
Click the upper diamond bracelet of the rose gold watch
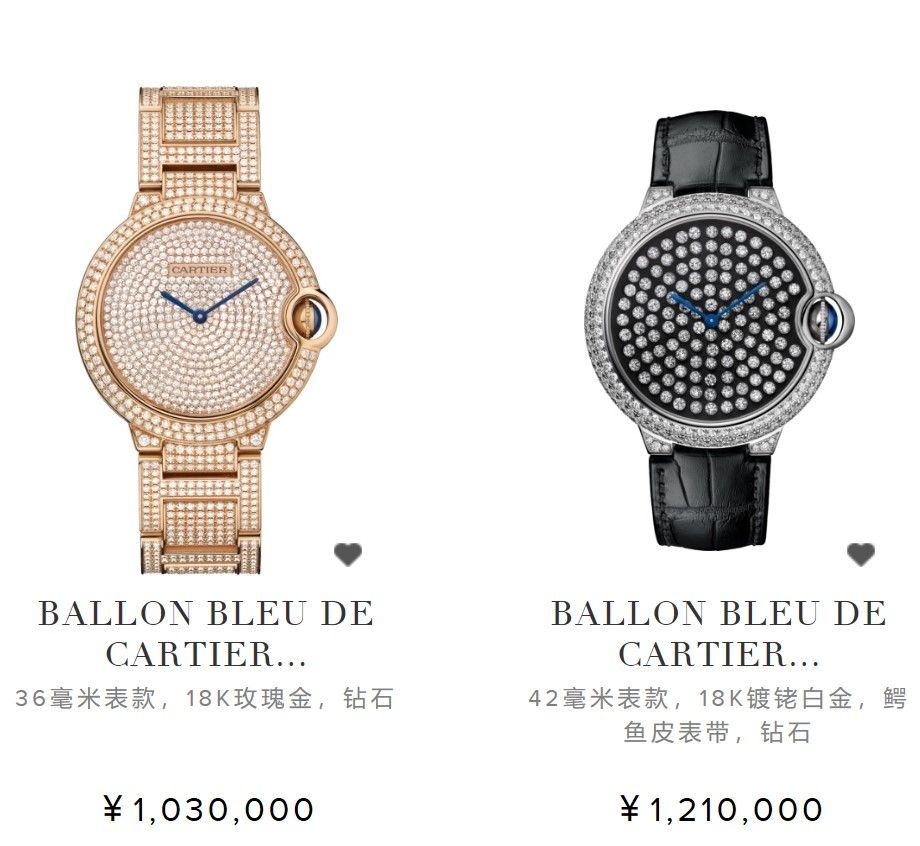200,141
